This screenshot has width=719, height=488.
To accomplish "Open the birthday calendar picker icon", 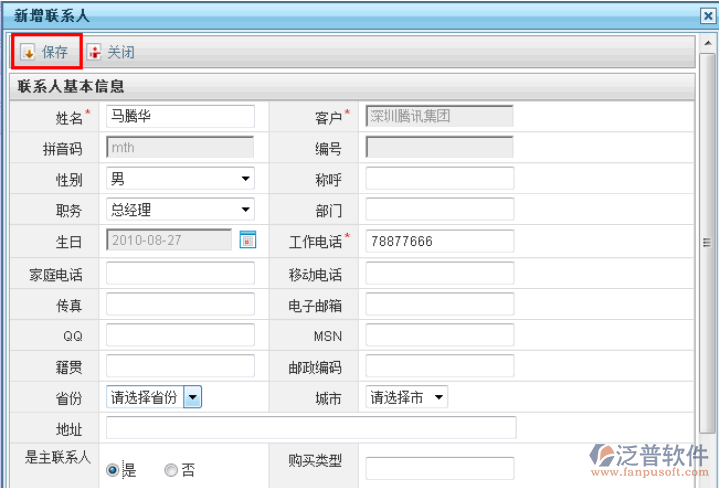I will click(248, 240).
